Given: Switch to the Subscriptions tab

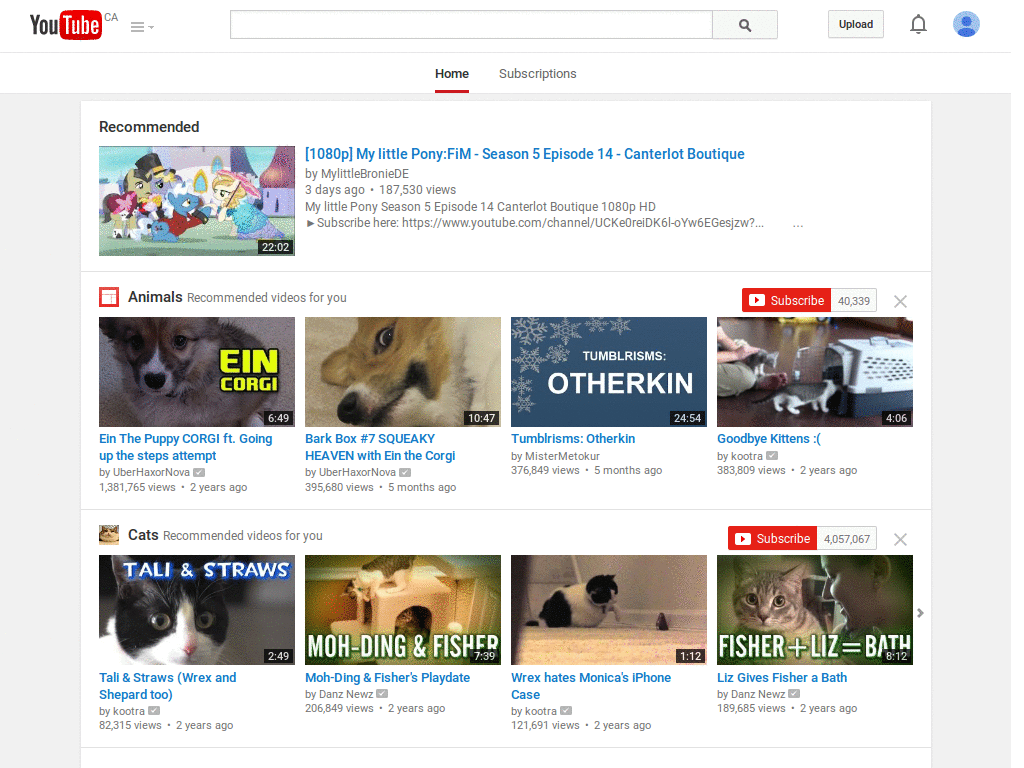Looking at the screenshot, I should (x=537, y=74).
